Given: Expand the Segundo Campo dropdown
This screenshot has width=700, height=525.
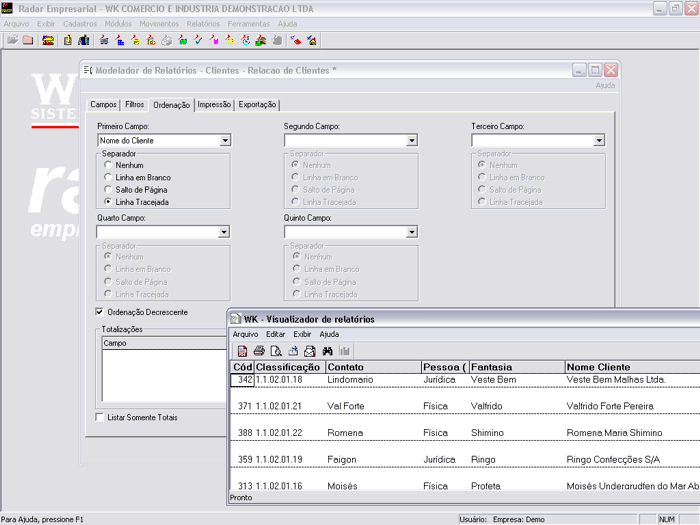Looking at the screenshot, I should [411, 141].
